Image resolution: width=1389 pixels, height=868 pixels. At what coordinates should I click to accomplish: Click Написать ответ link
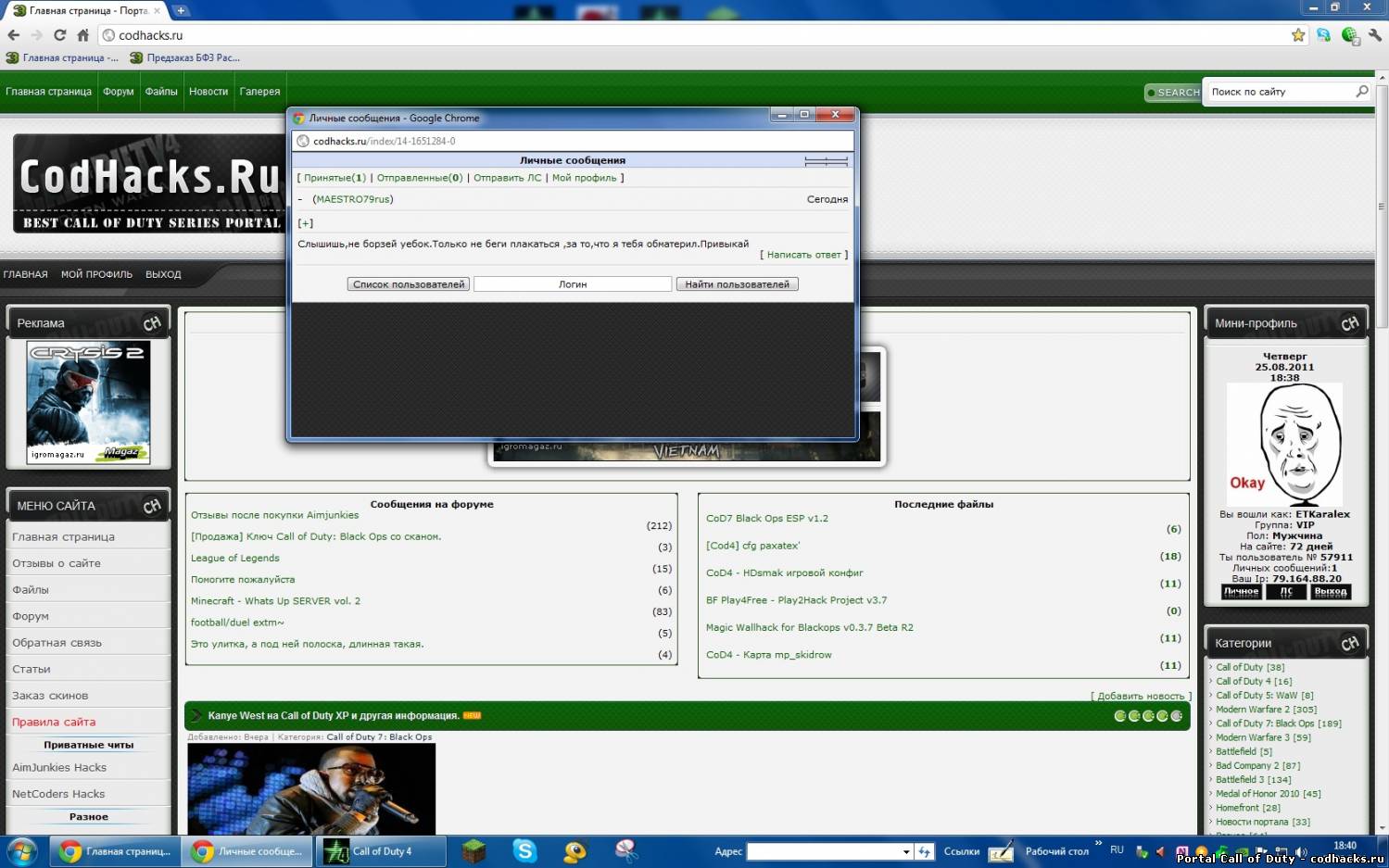point(804,255)
